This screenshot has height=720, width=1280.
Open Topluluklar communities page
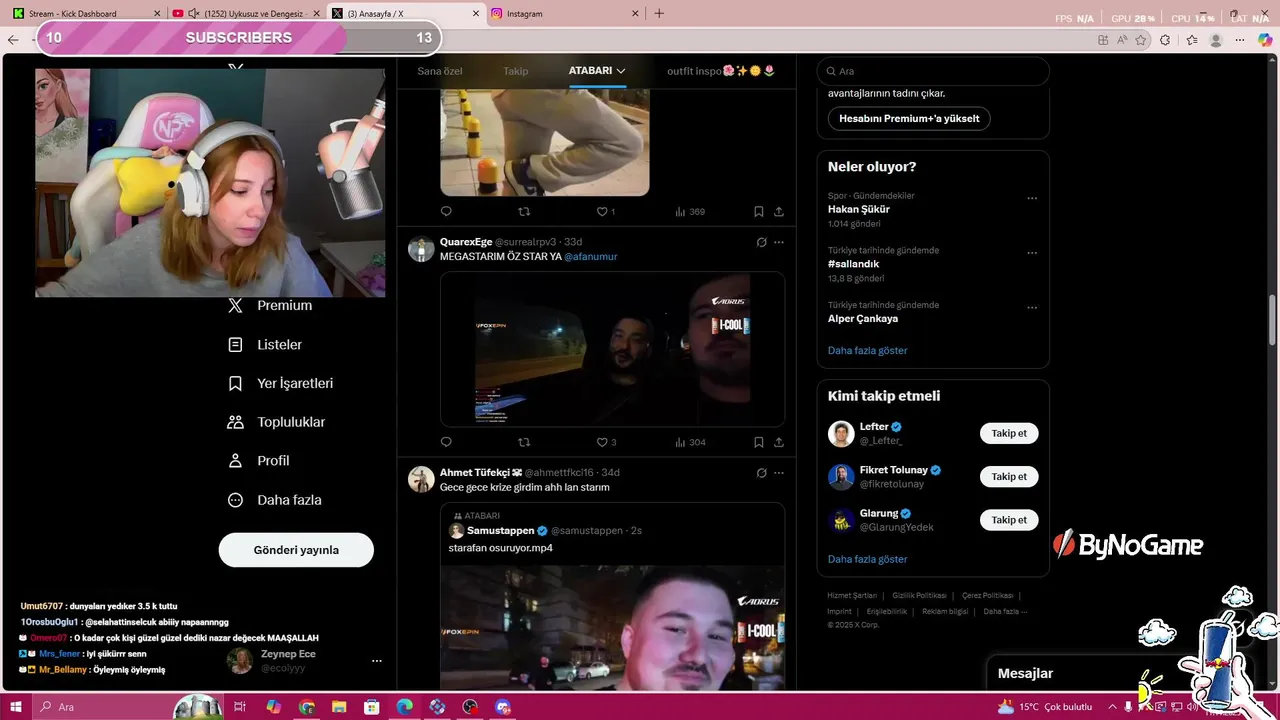pyautogui.click(x=277, y=423)
